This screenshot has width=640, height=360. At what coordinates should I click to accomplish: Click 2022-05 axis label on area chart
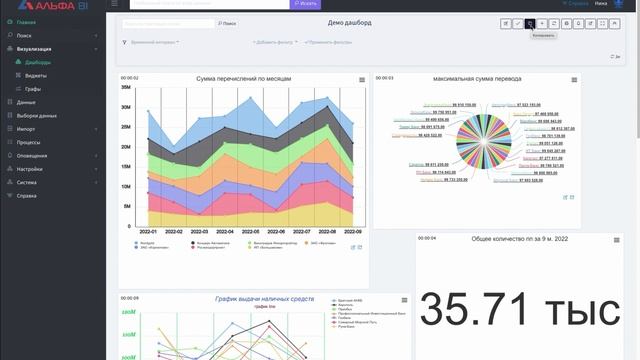pos(250,231)
